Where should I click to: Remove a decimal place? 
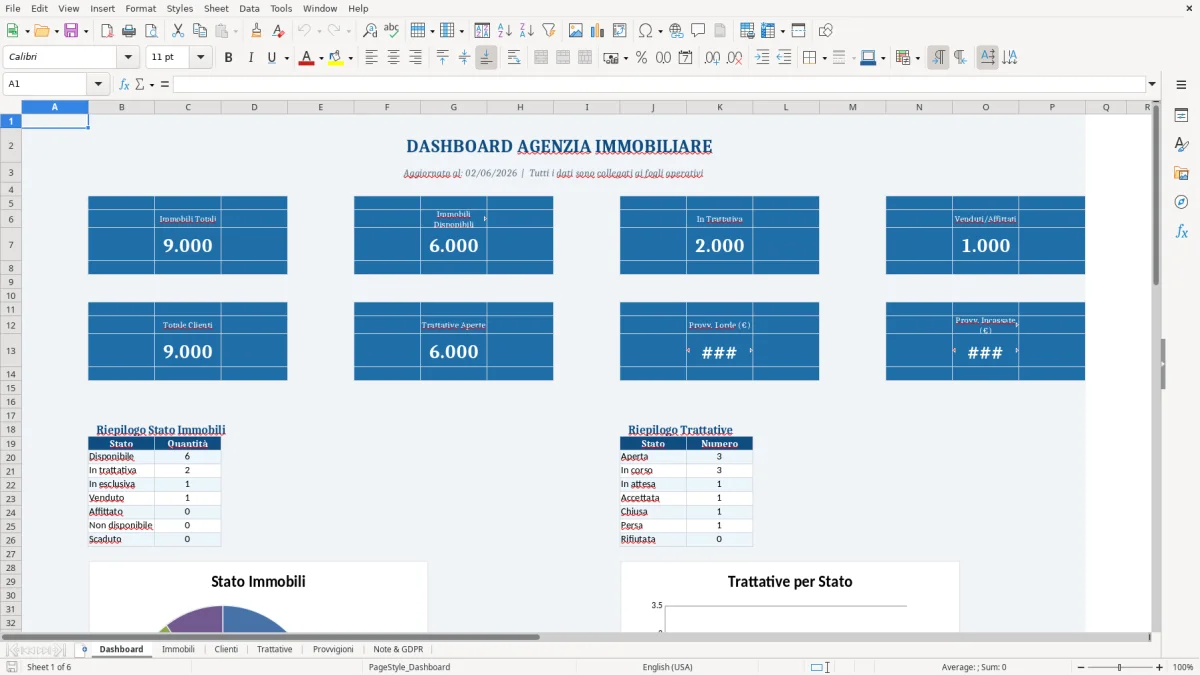point(734,58)
